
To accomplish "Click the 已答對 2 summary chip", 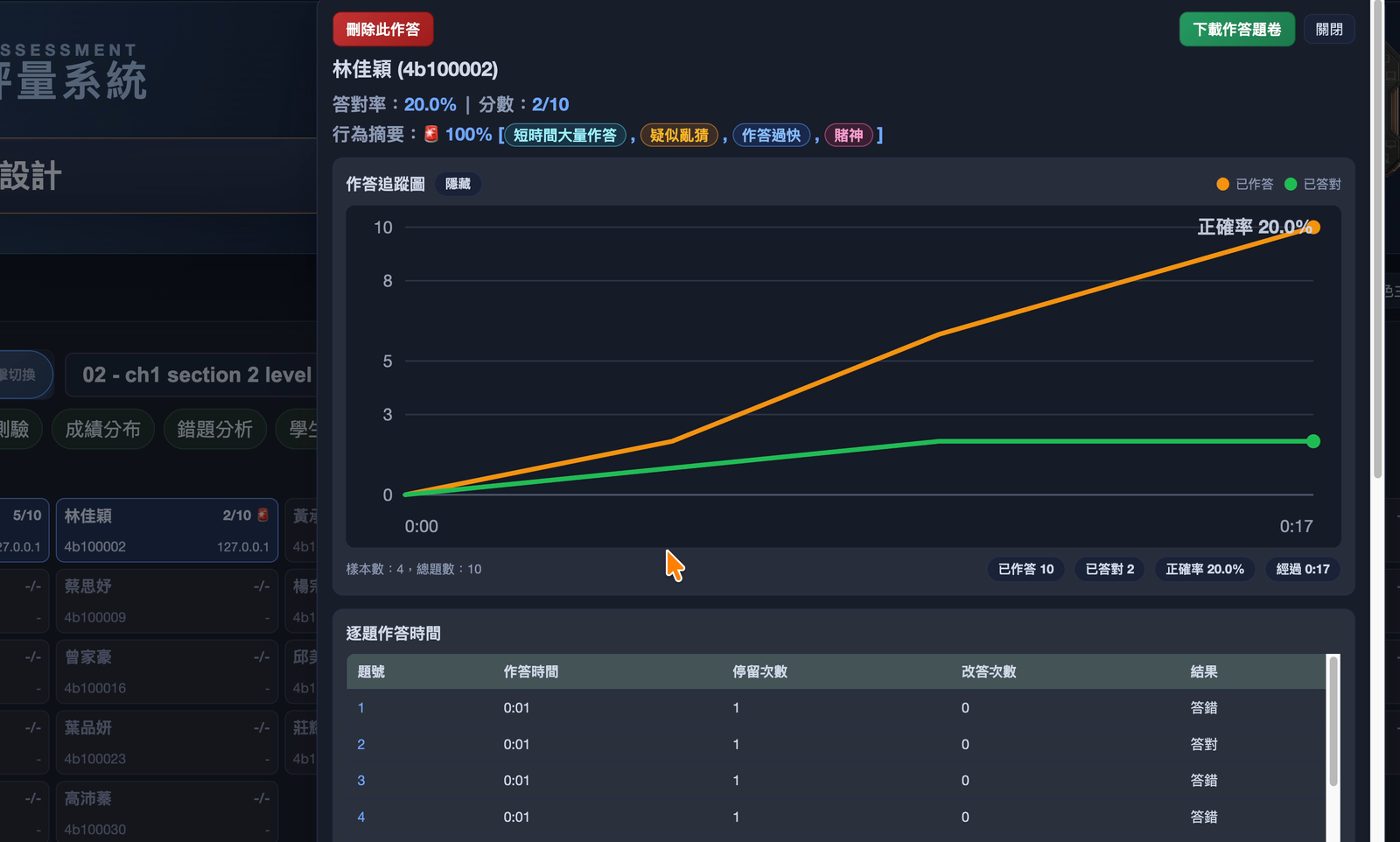I will [x=1109, y=569].
